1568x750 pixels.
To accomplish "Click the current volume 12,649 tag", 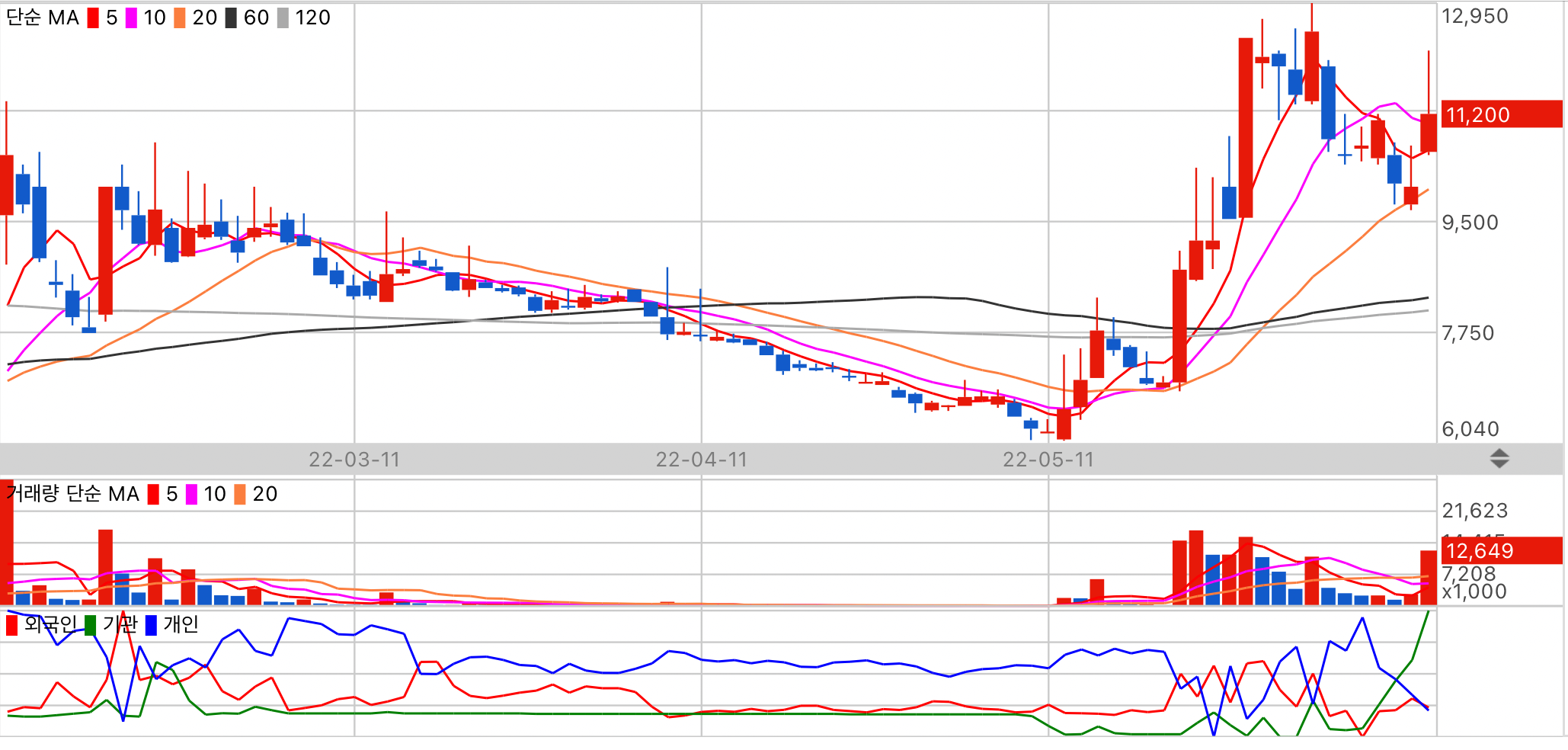I will point(1500,550).
